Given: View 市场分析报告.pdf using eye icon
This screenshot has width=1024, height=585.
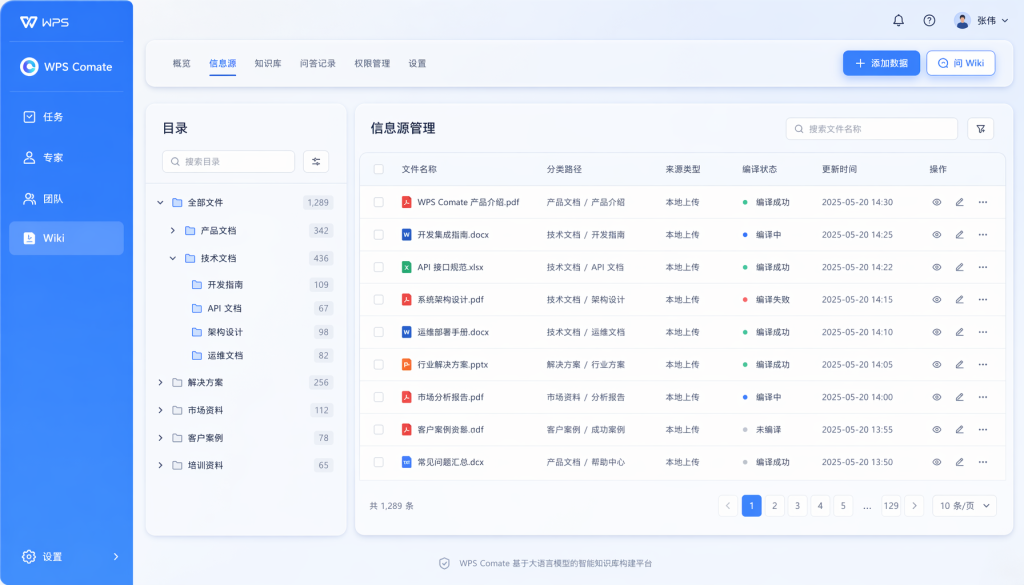Looking at the screenshot, I should coord(936,397).
